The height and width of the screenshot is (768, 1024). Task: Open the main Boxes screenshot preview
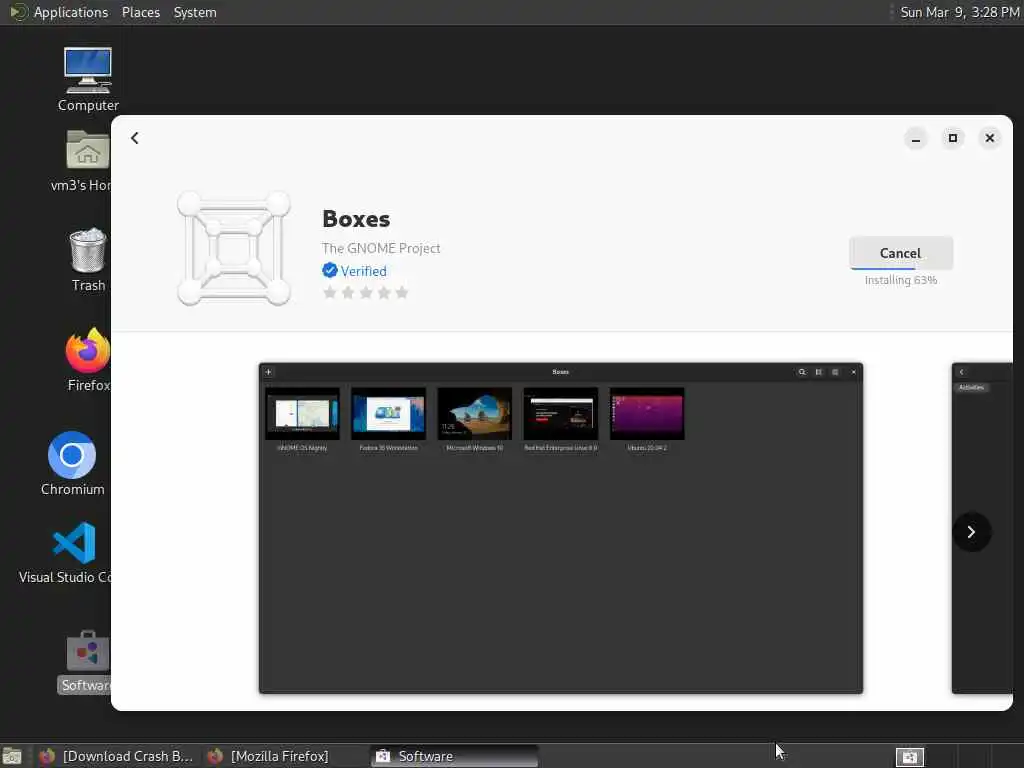coord(561,528)
